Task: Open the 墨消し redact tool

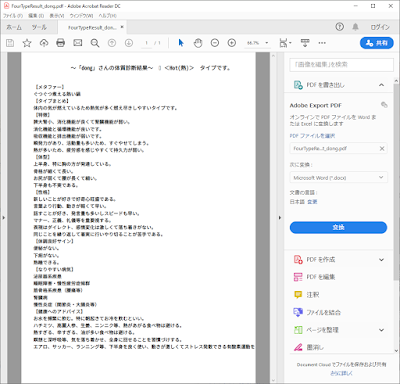Action: 309,347
